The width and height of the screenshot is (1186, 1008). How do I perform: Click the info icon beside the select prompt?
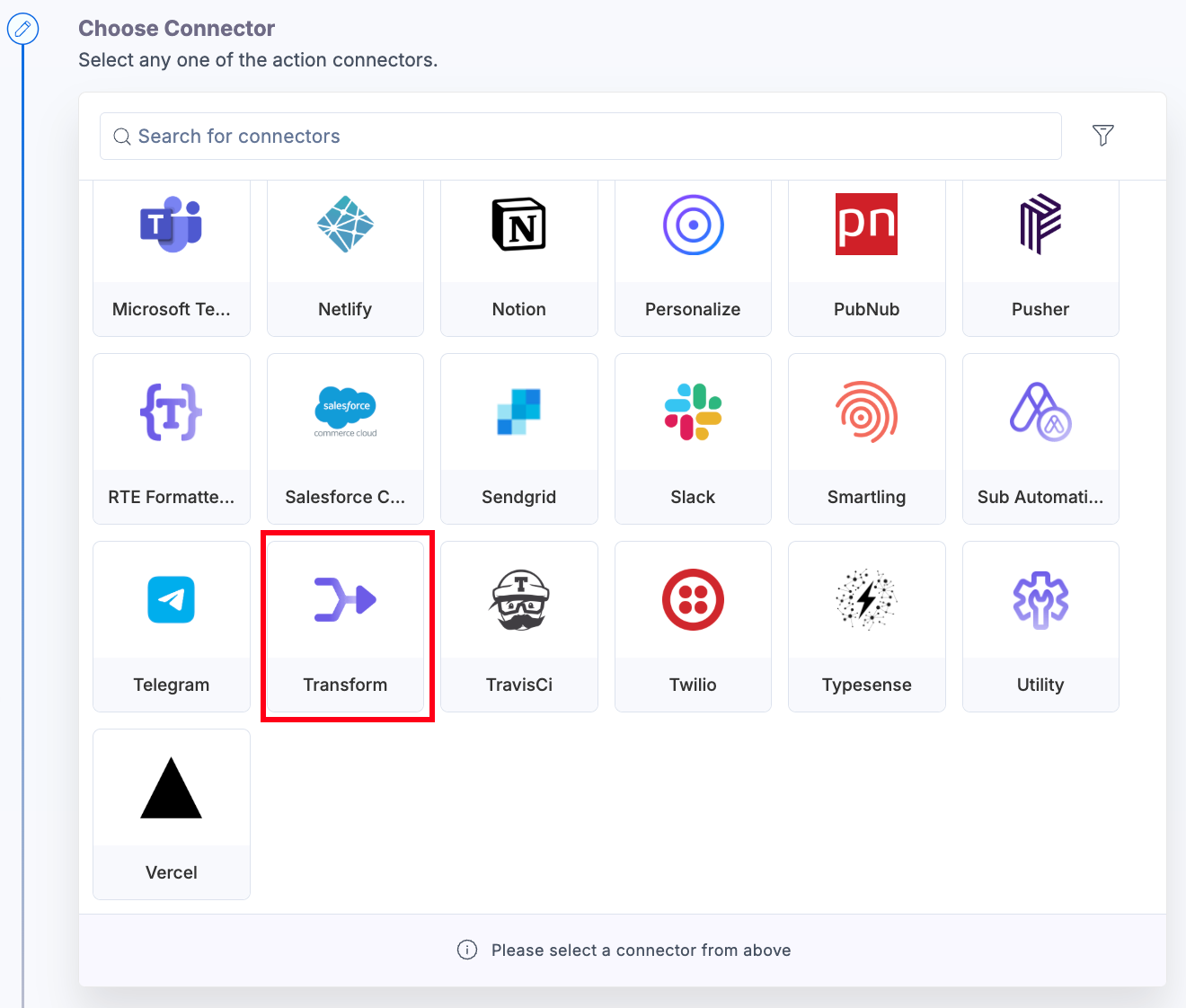coord(467,950)
